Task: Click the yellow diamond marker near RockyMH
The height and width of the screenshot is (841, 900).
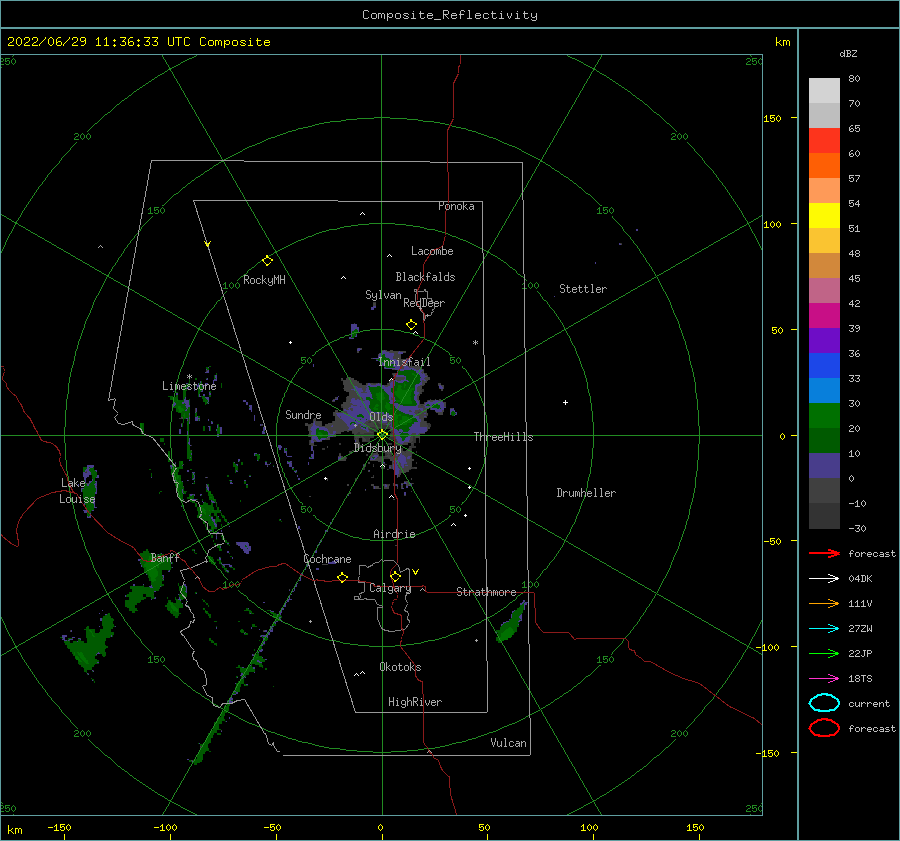Action: [x=267, y=261]
